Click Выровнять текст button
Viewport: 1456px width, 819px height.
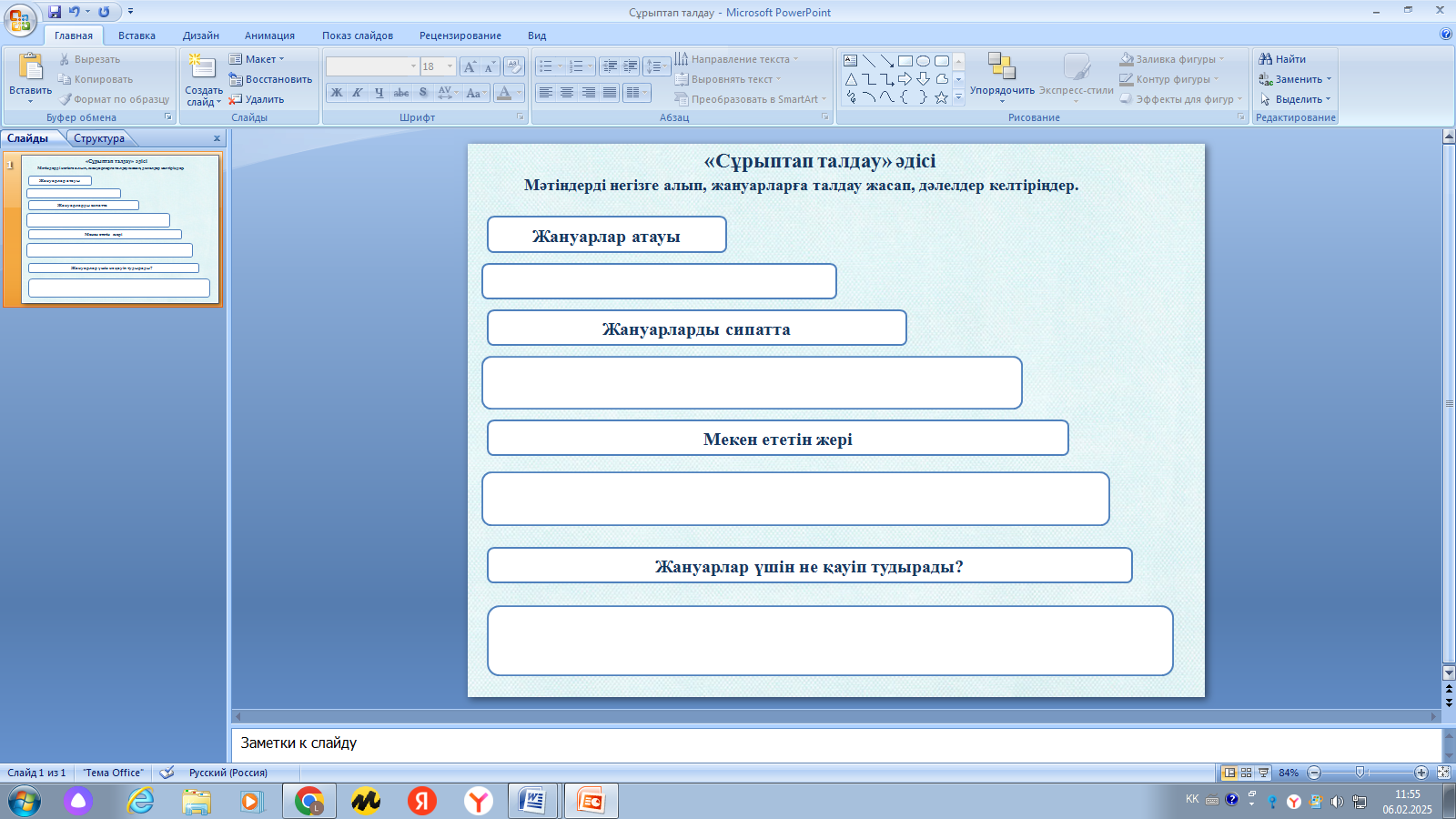point(728,79)
